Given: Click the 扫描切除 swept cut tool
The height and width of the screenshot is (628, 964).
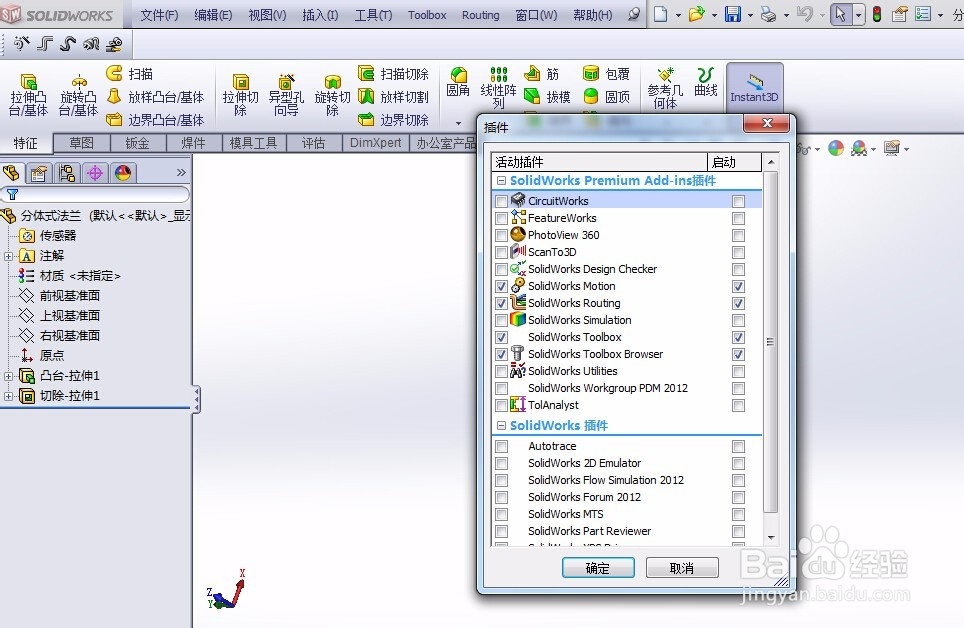Looking at the screenshot, I should (393, 74).
